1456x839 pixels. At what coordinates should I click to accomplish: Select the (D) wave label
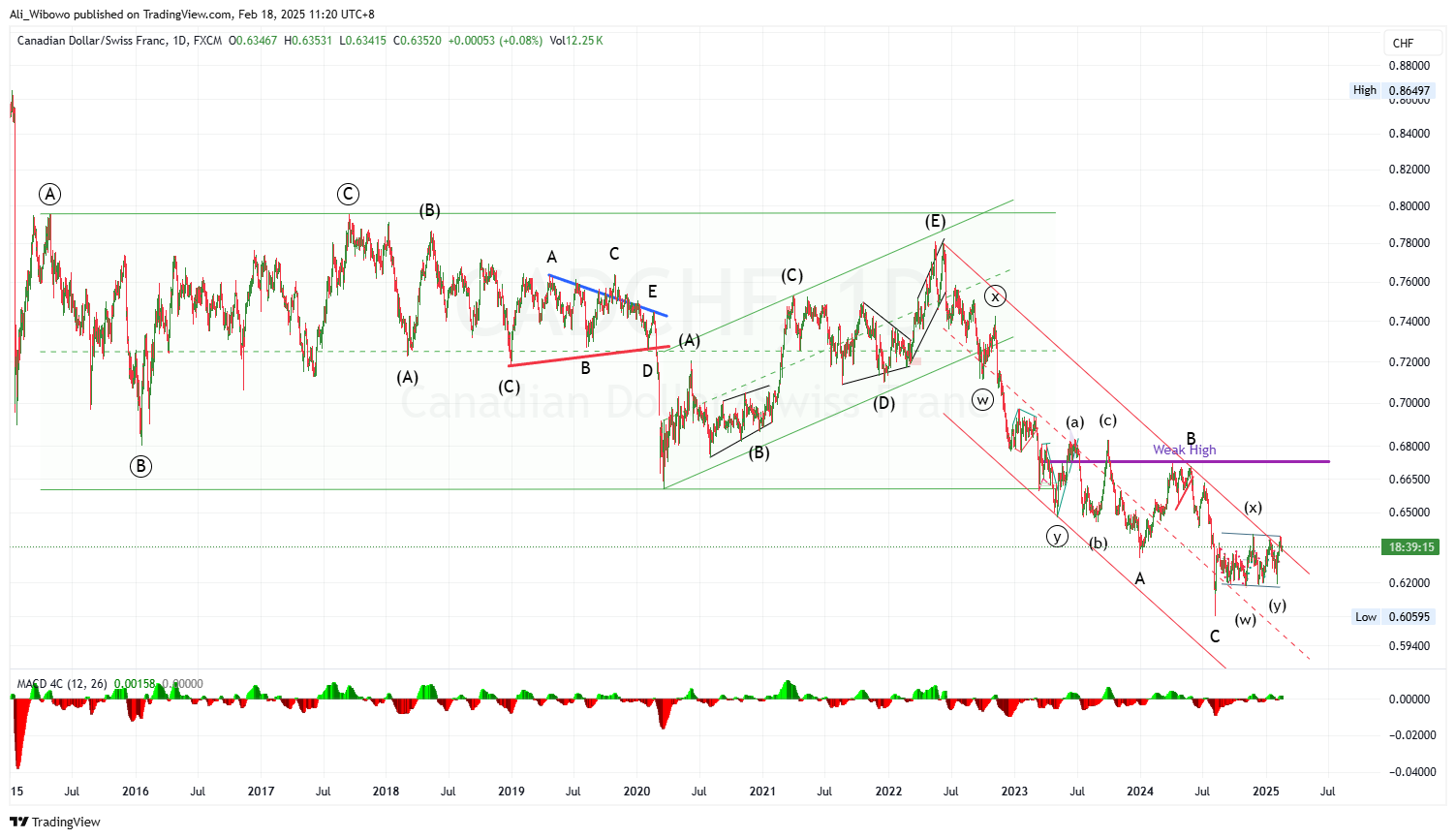tap(883, 403)
